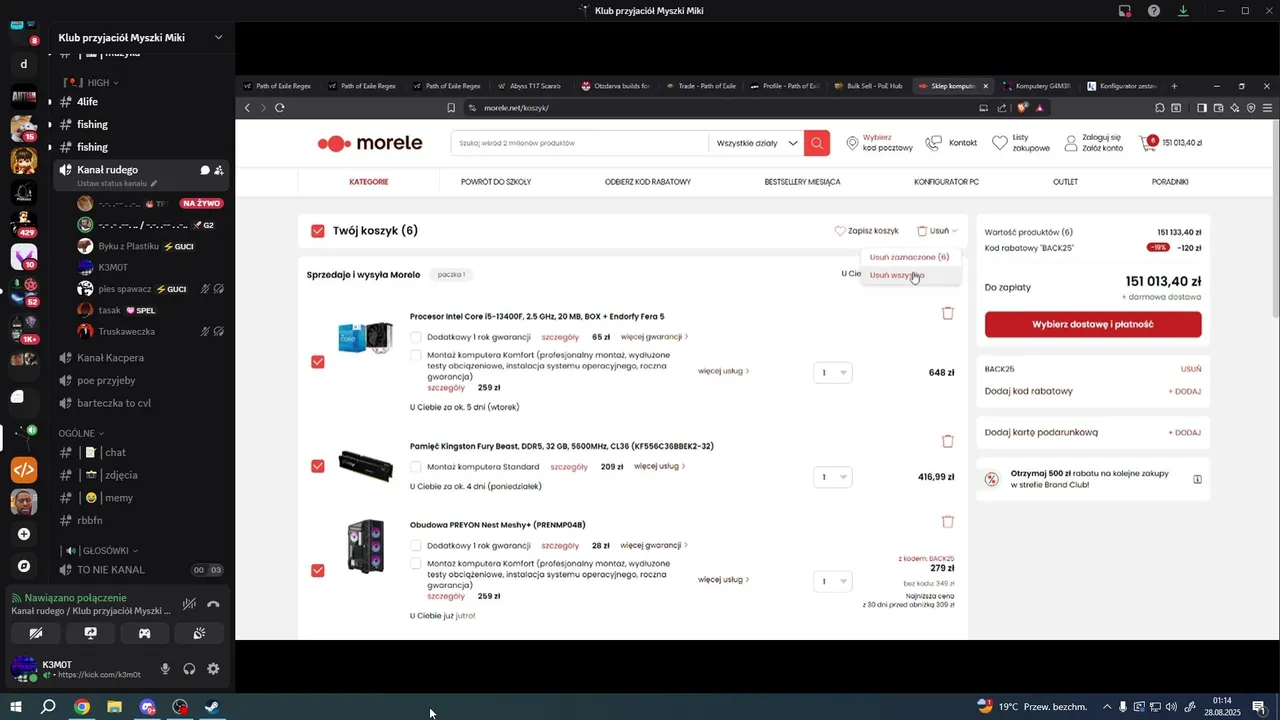Go back in the browser

coord(248,108)
